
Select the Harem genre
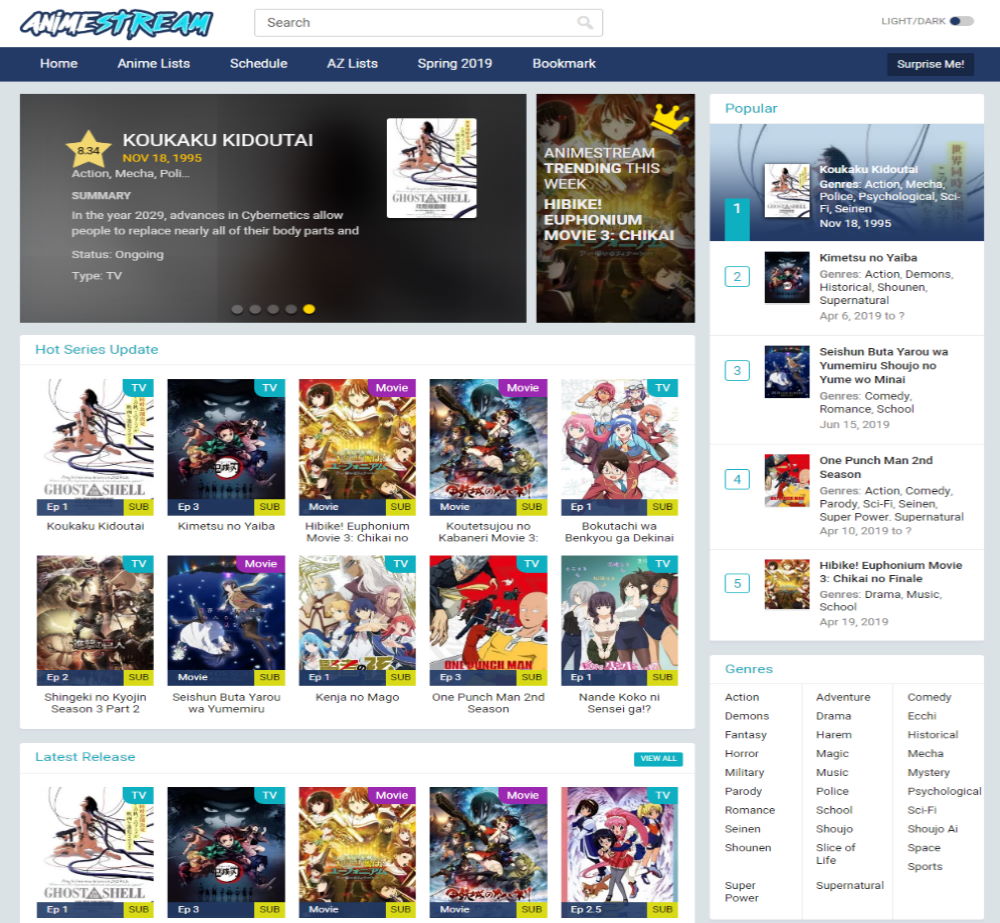click(834, 735)
